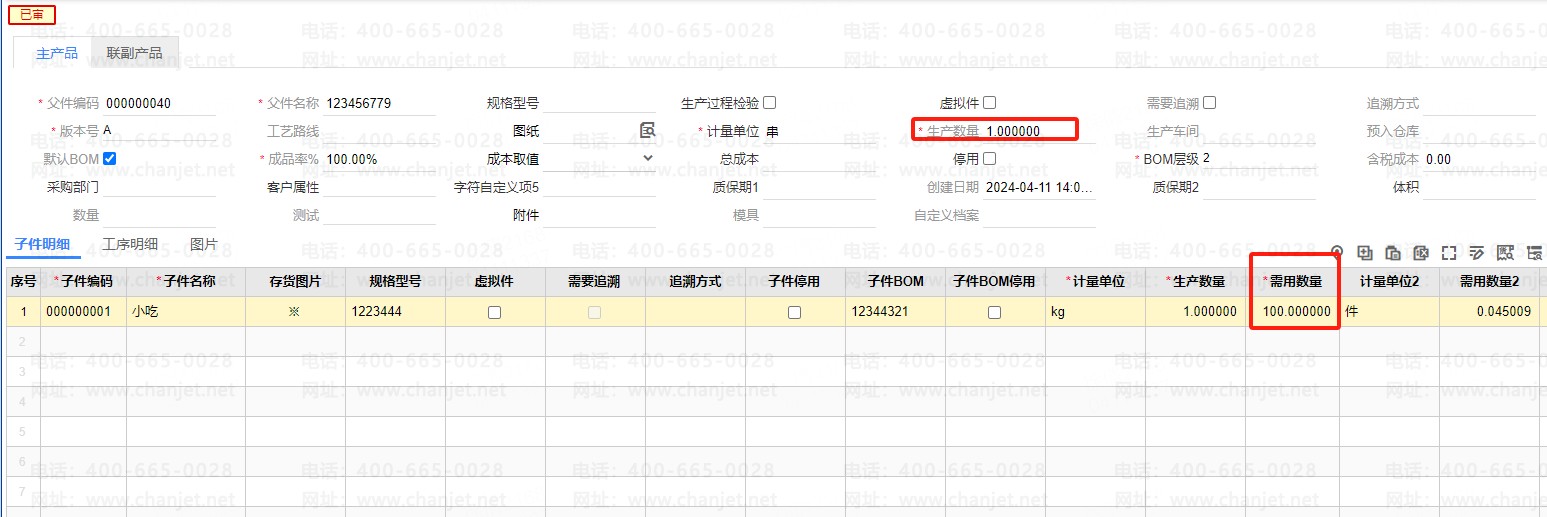Toggle the 停用 checkbox in the header form
Viewport: 1547px width, 517px height.
point(990,159)
